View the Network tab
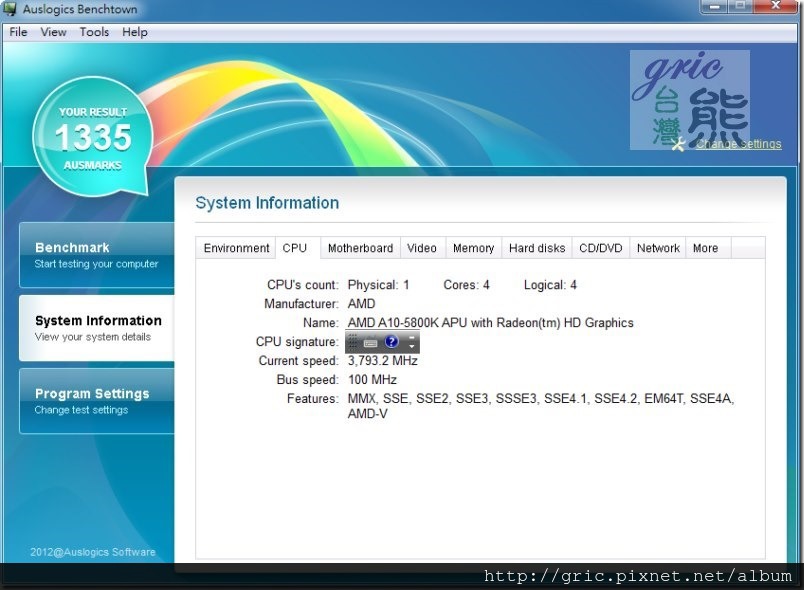Screen dimensions: 804x590 (x=658, y=248)
